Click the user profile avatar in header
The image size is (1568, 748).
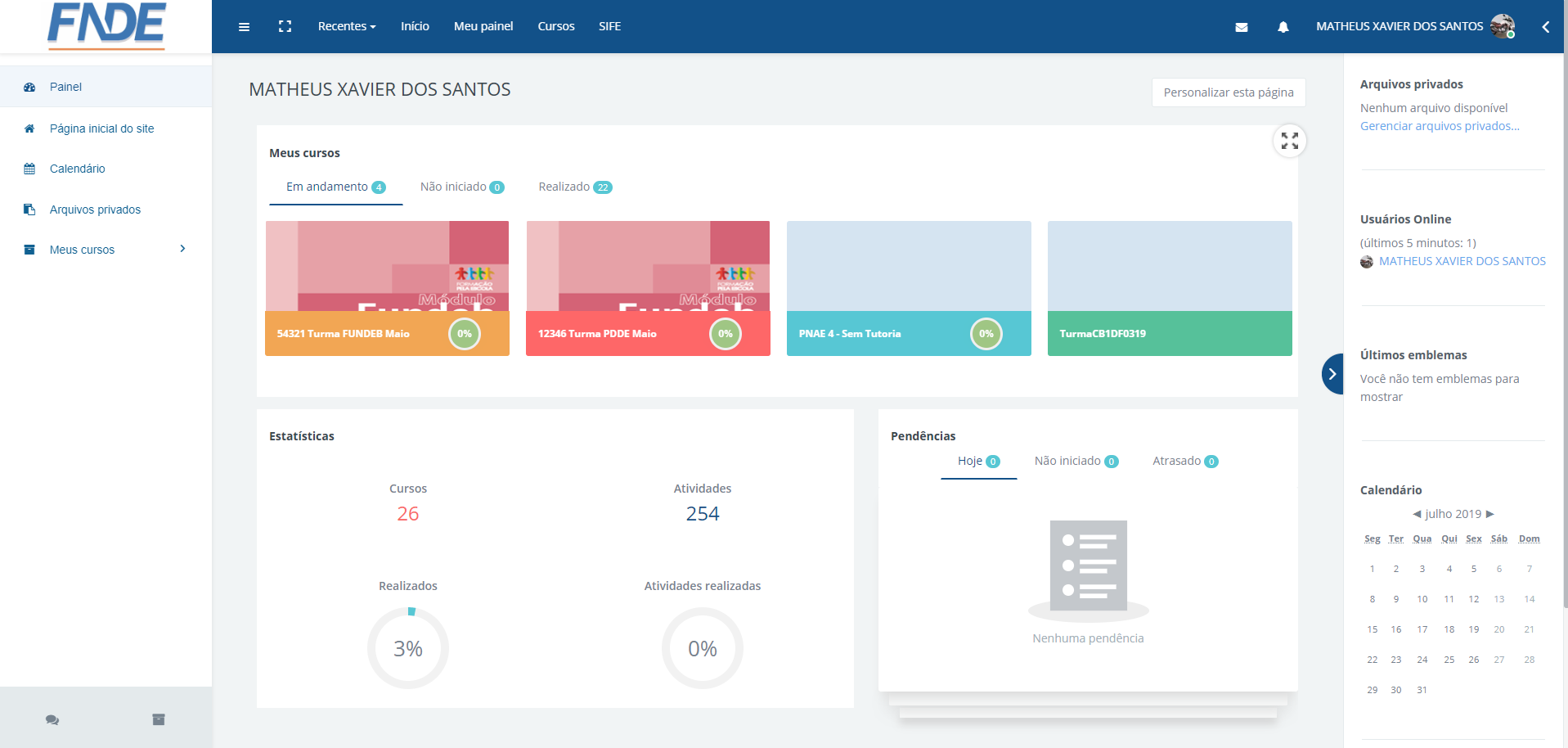point(1502,26)
